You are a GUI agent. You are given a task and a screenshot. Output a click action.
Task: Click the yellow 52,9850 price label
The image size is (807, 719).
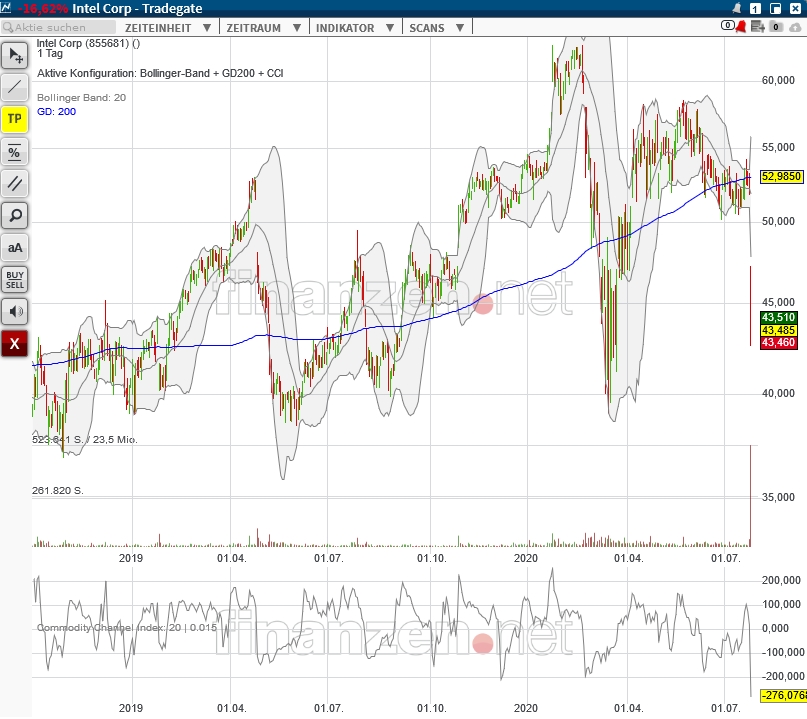tap(781, 177)
